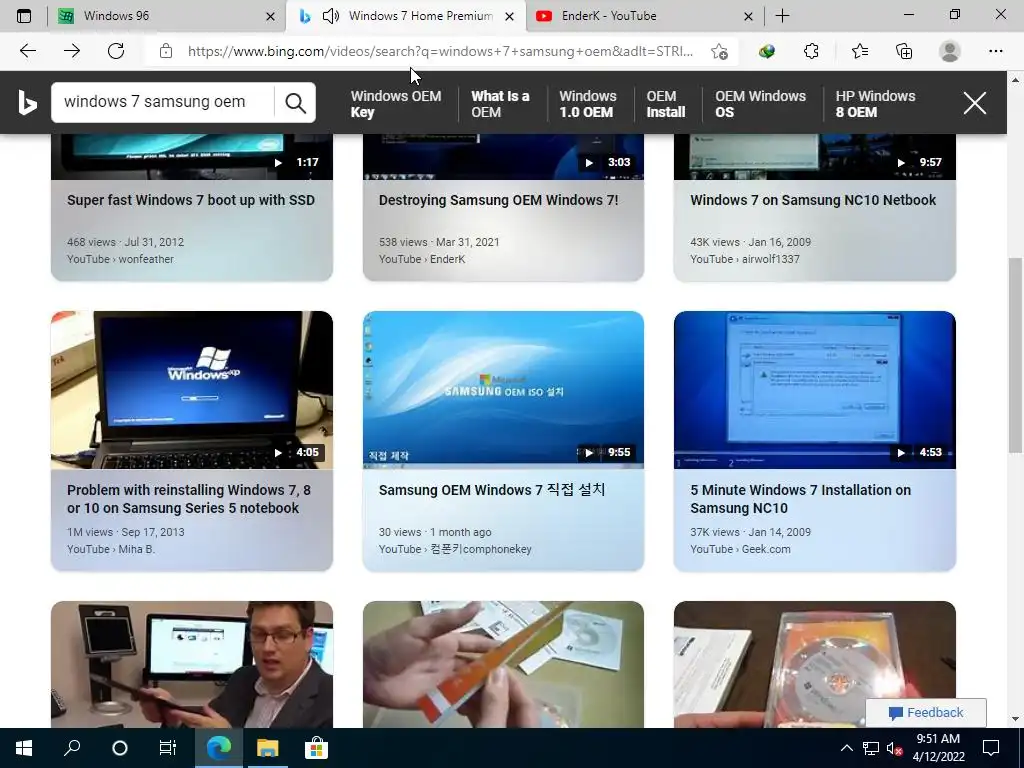Viewport: 1024px width, 768px height.
Task: Click the scrollbar down arrow
Action: click(1015, 719)
